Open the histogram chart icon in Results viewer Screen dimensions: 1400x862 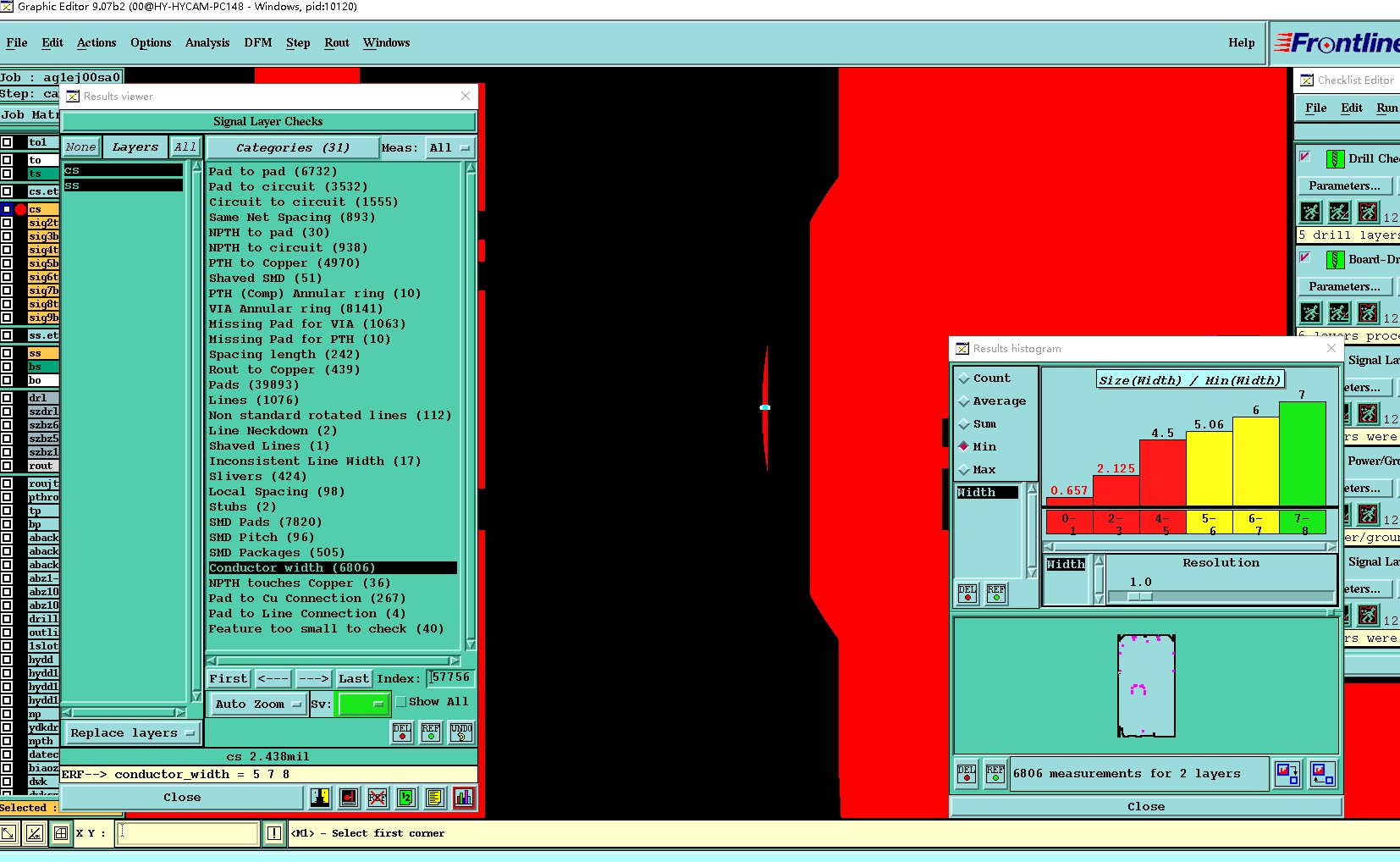[464, 797]
